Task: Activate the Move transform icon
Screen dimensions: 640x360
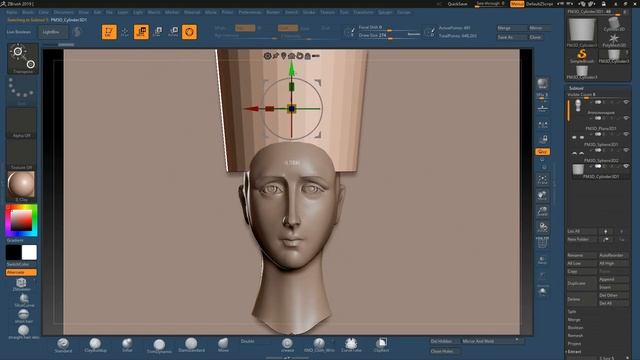Action: (141, 32)
